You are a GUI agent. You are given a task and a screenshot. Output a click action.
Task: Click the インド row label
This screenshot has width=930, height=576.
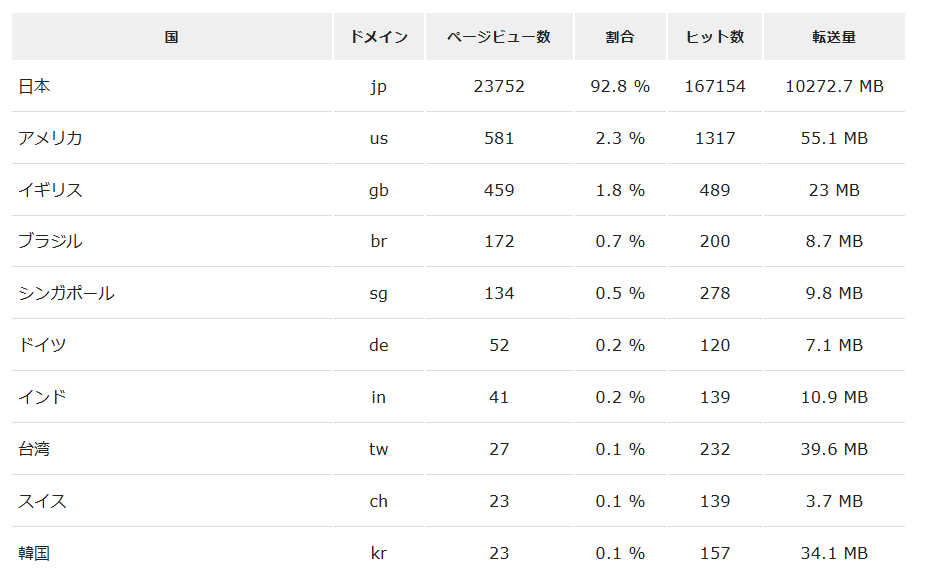pyautogui.click(x=42, y=397)
